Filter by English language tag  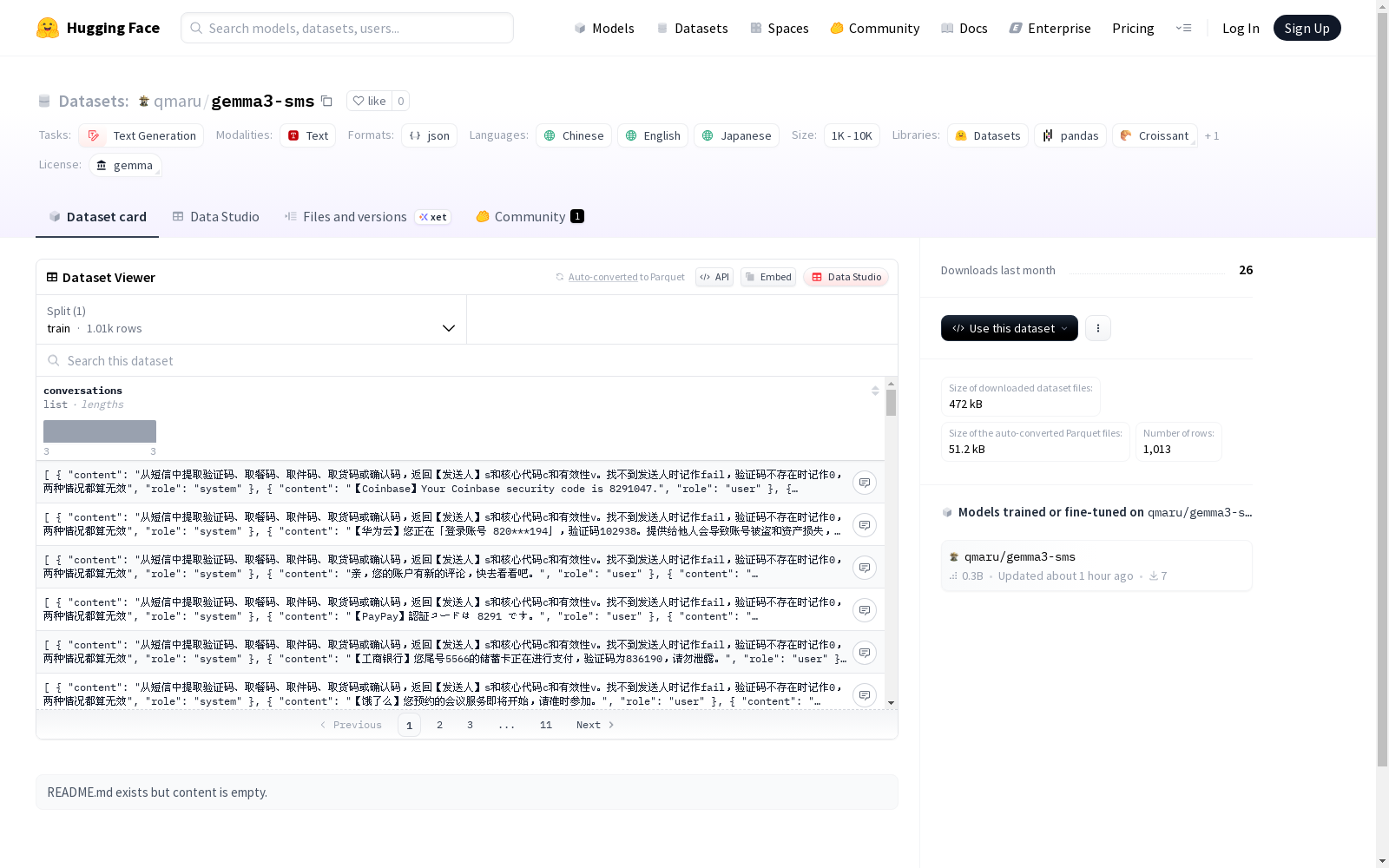tap(653, 135)
